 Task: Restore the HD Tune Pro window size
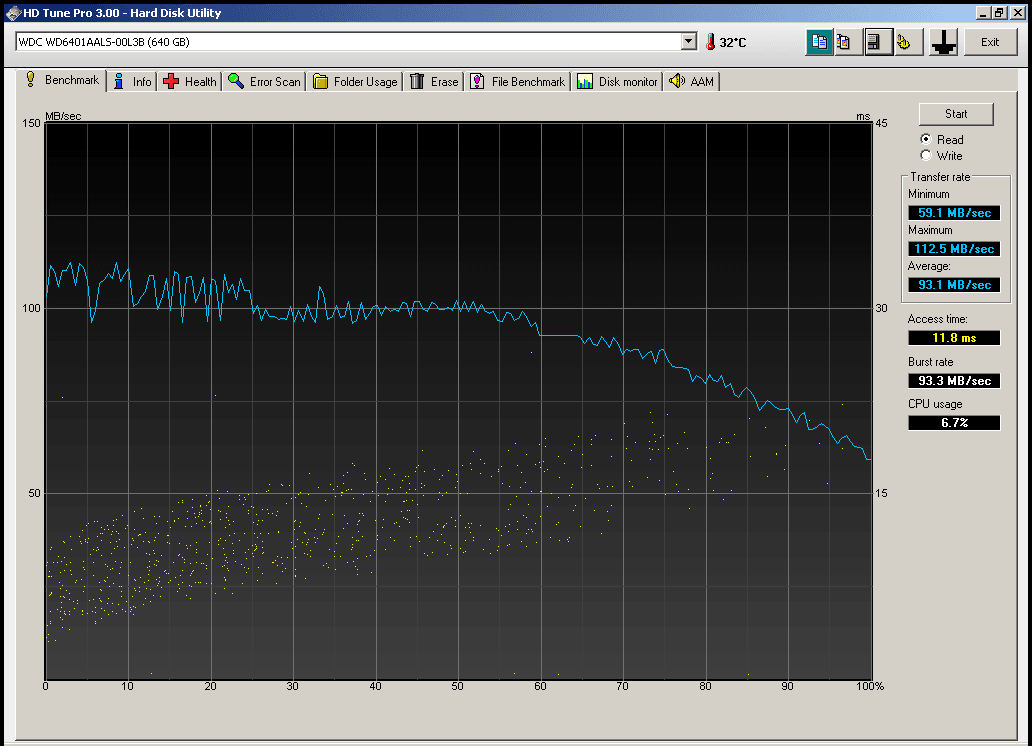point(999,13)
